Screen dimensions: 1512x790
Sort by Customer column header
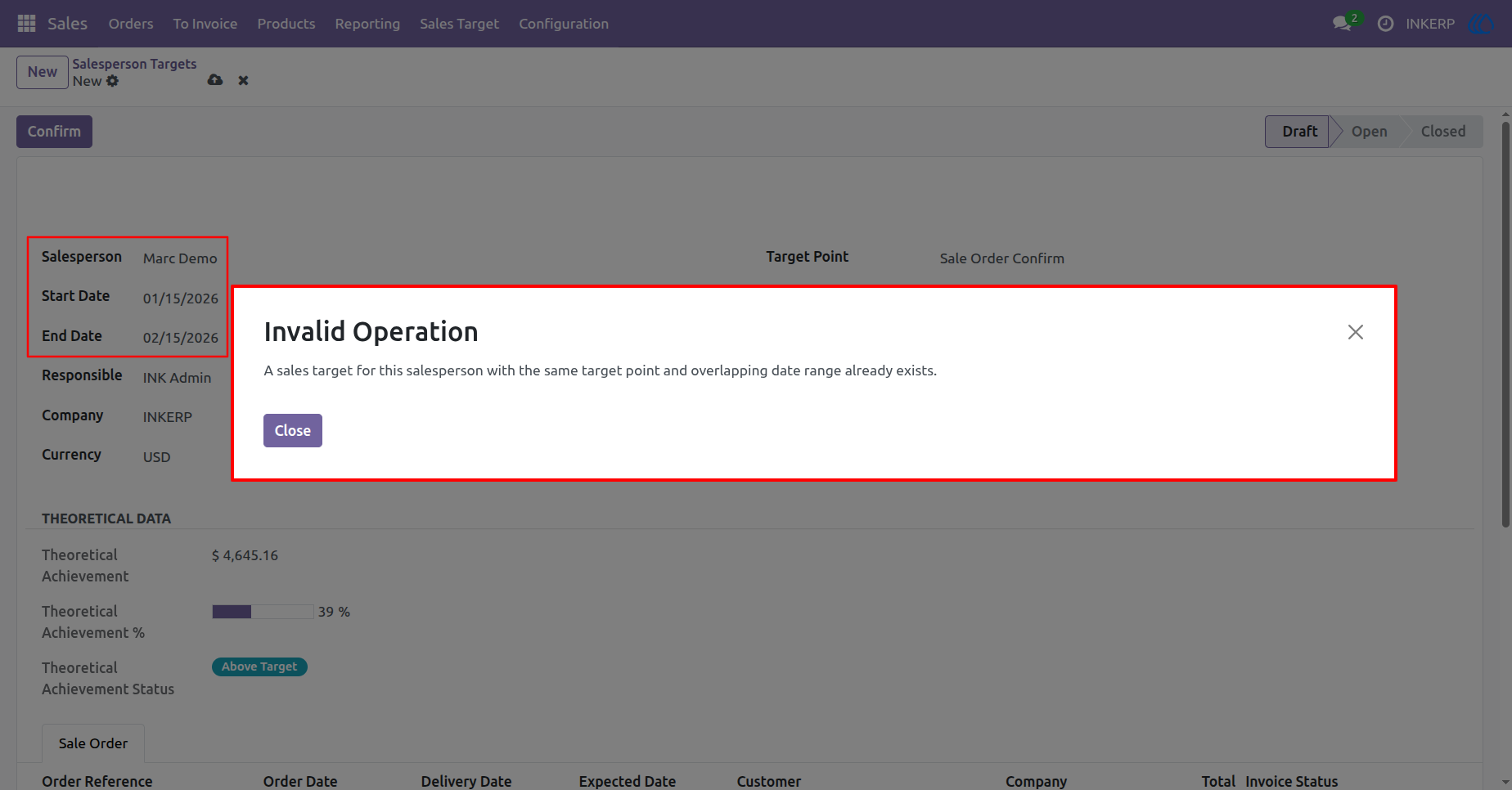click(769, 782)
